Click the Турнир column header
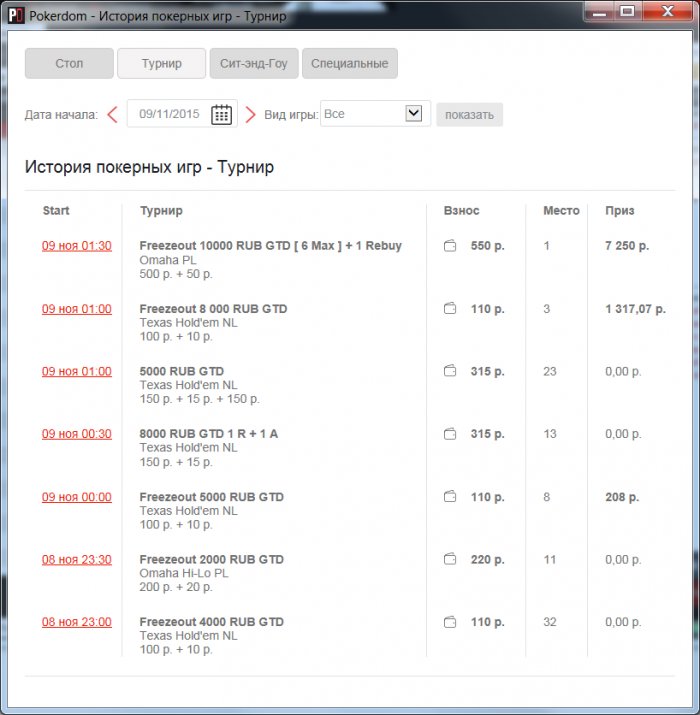Image resolution: width=700 pixels, height=715 pixels. [161, 211]
